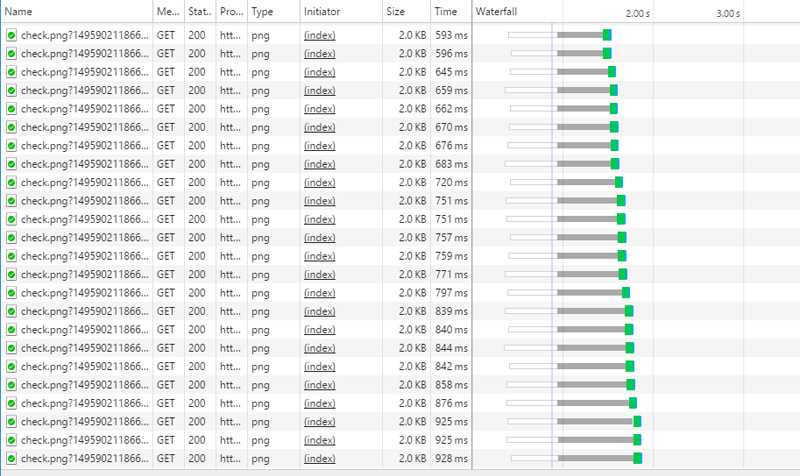Image resolution: width=800 pixels, height=476 pixels.
Task: Open the (index) initiator link for the 720 ms request
Action: 320,182
